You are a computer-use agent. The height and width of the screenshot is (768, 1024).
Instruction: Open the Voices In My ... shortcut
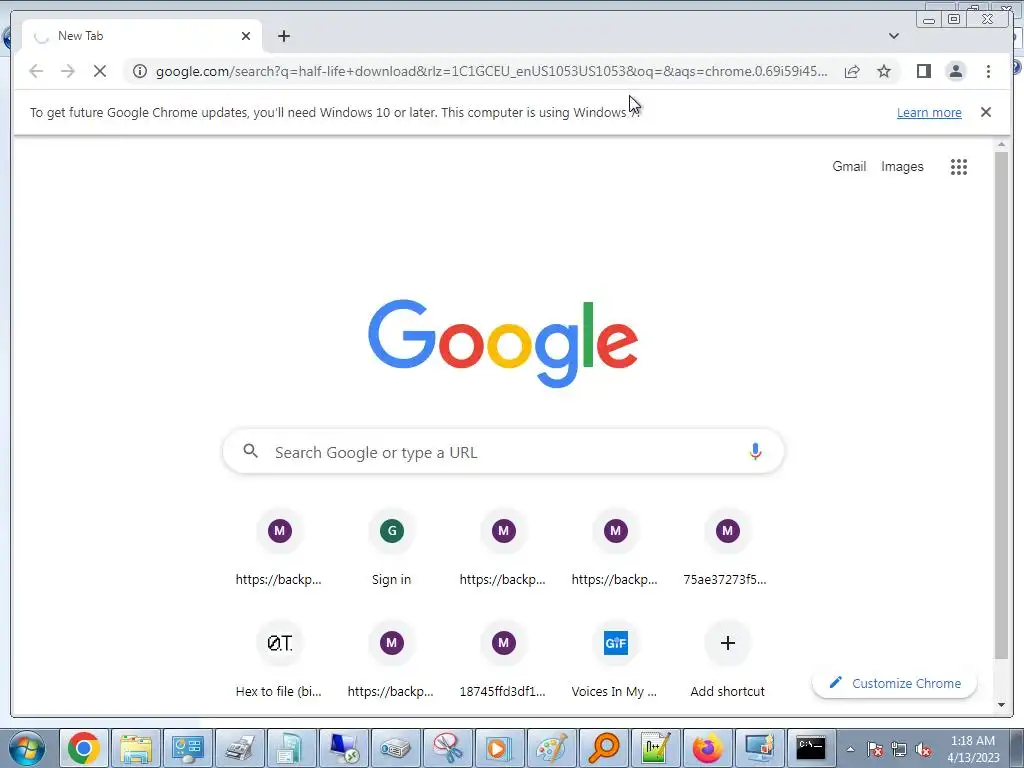coord(615,660)
